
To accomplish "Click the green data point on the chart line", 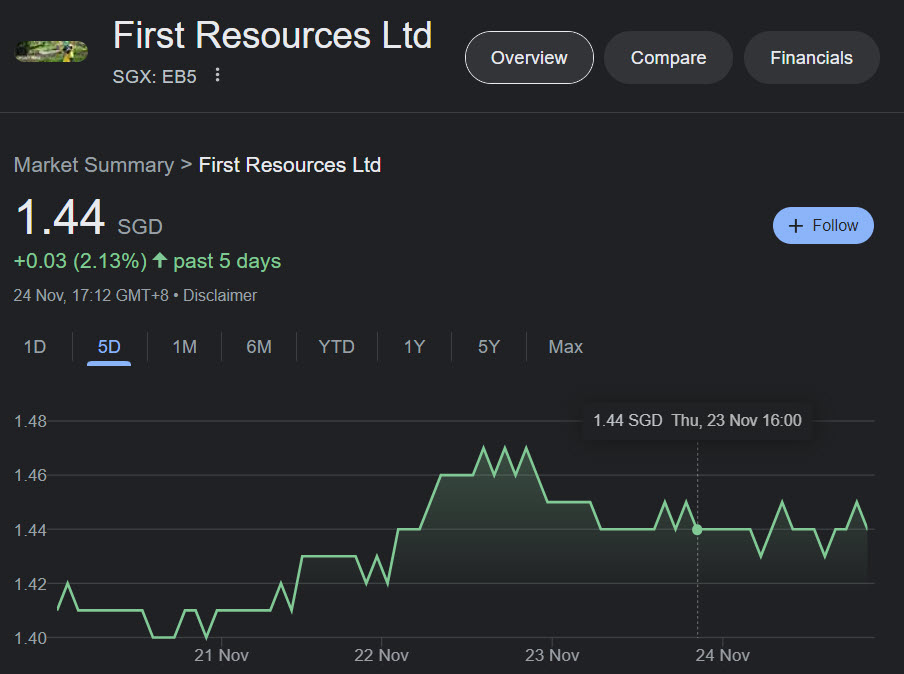I will [697, 529].
